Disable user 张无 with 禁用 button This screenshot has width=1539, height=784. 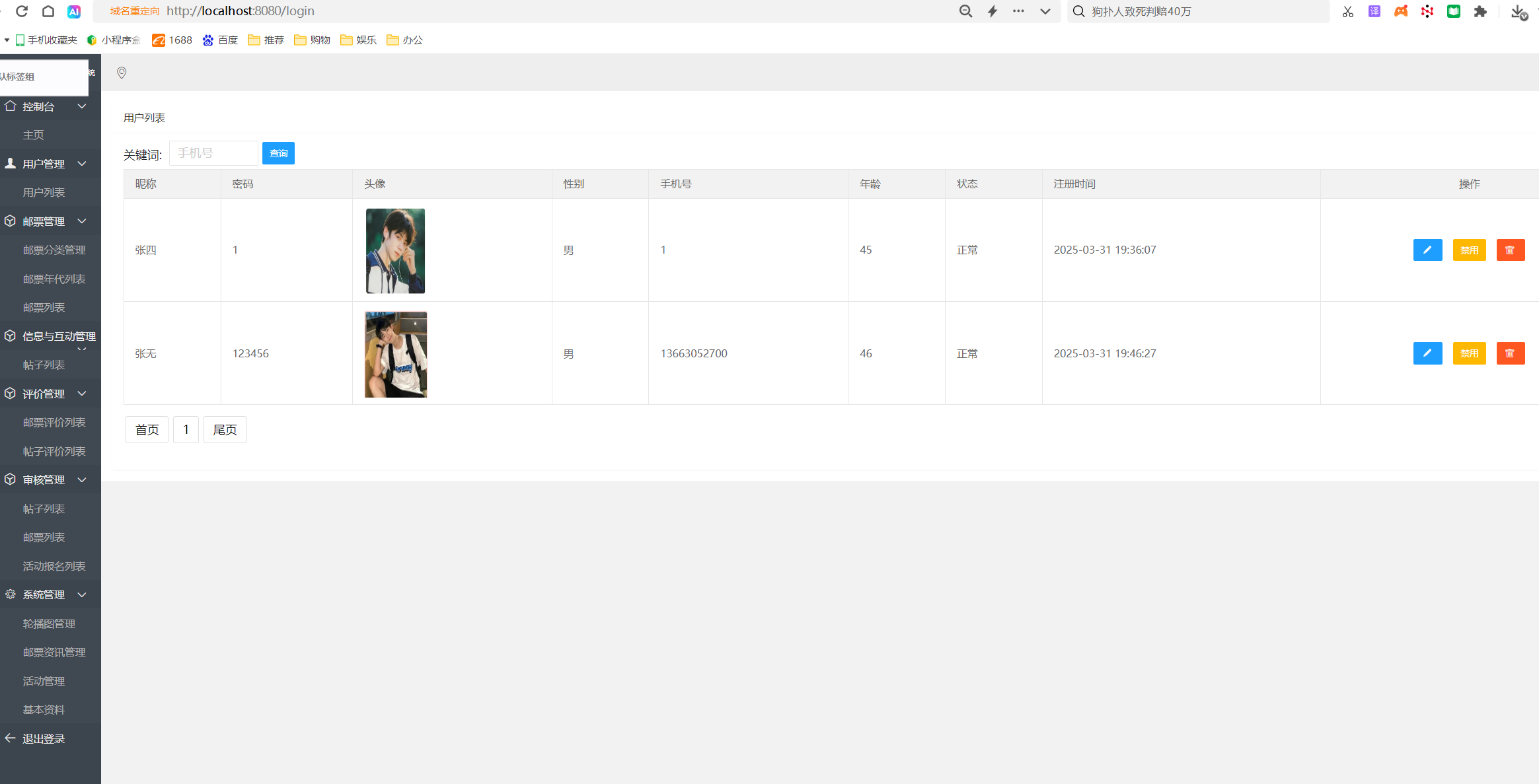[x=1469, y=353]
